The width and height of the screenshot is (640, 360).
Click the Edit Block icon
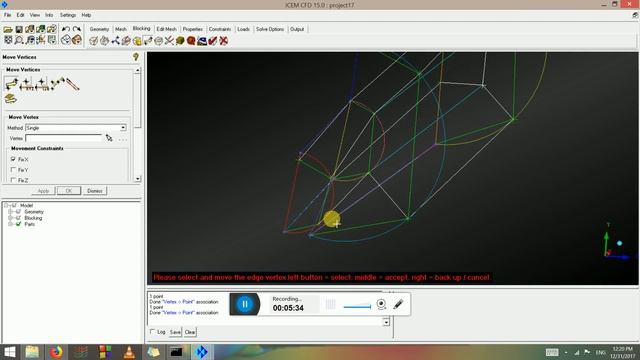coord(126,41)
